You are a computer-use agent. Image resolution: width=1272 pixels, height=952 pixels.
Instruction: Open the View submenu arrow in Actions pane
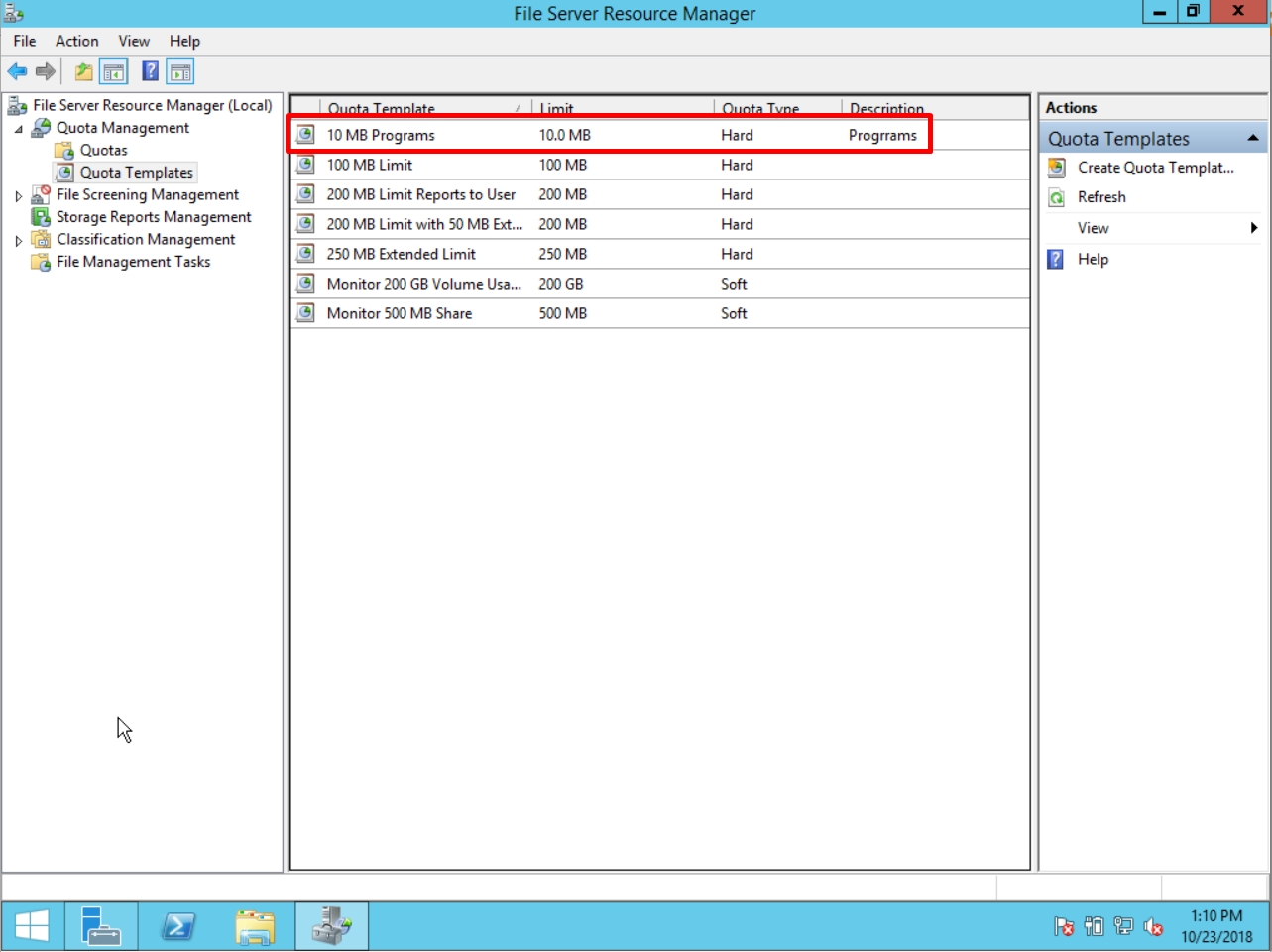pyautogui.click(x=1255, y=228)
